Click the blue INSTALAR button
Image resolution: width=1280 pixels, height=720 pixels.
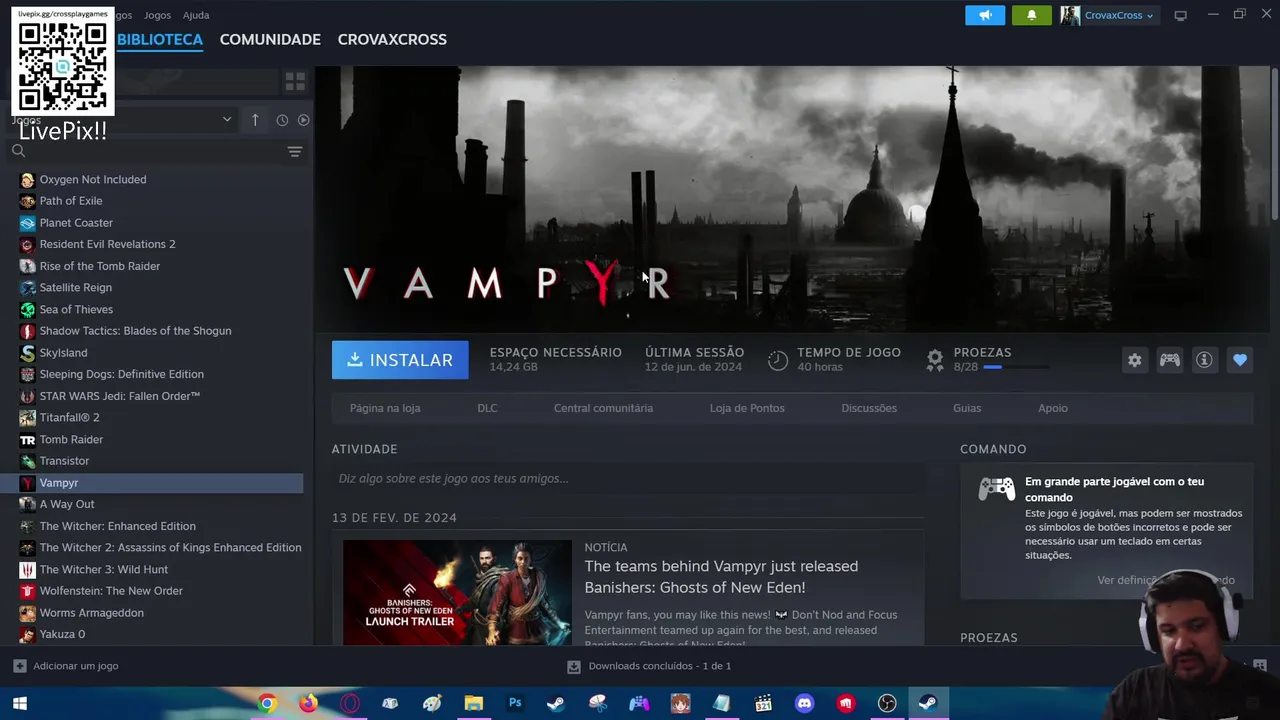tap(400, 360)
